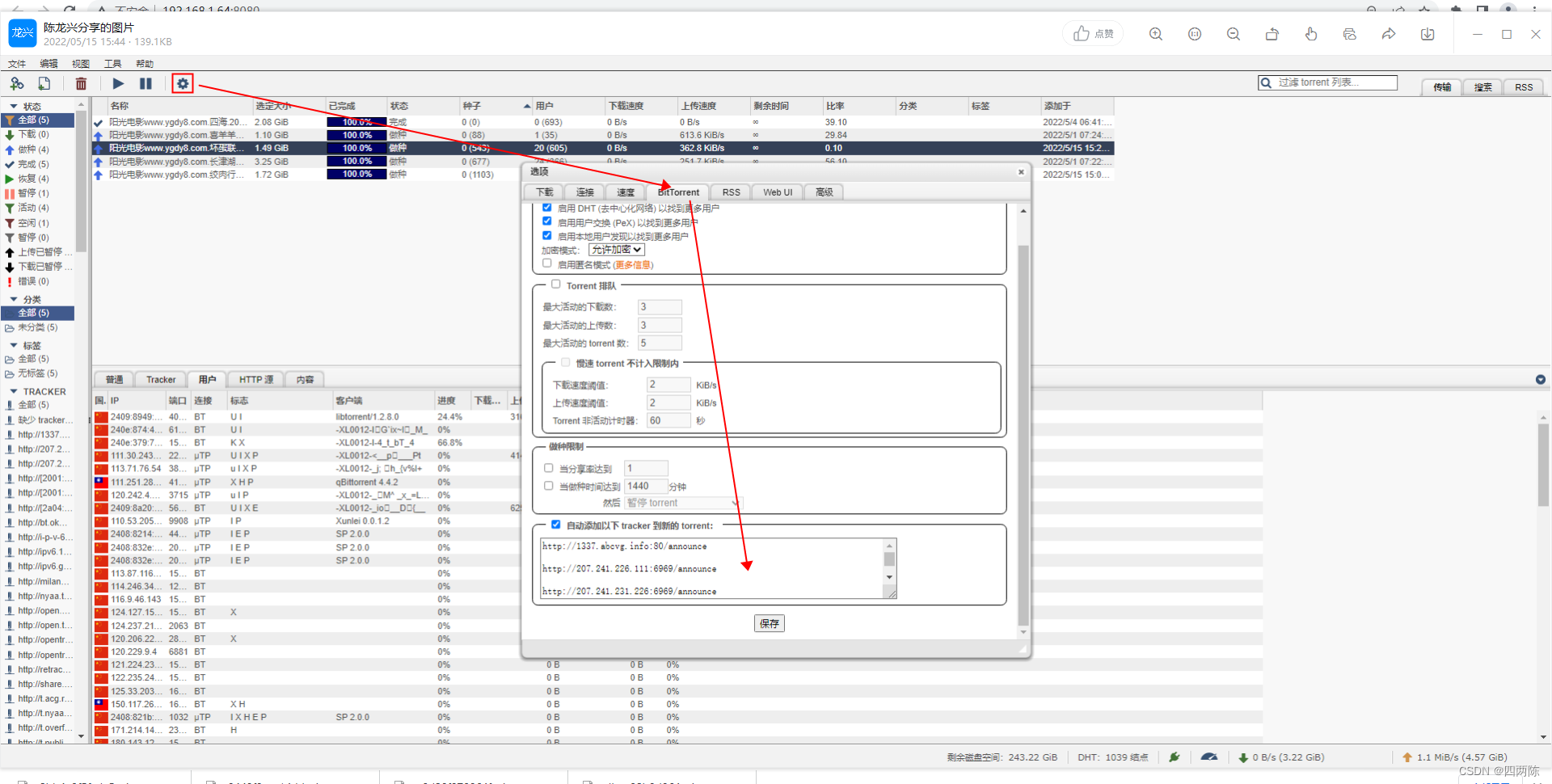The height and width of the screenshot is (784, 1552).
Task: Collapse the lower details panel arrow
Action: (x=1541, y=379)
